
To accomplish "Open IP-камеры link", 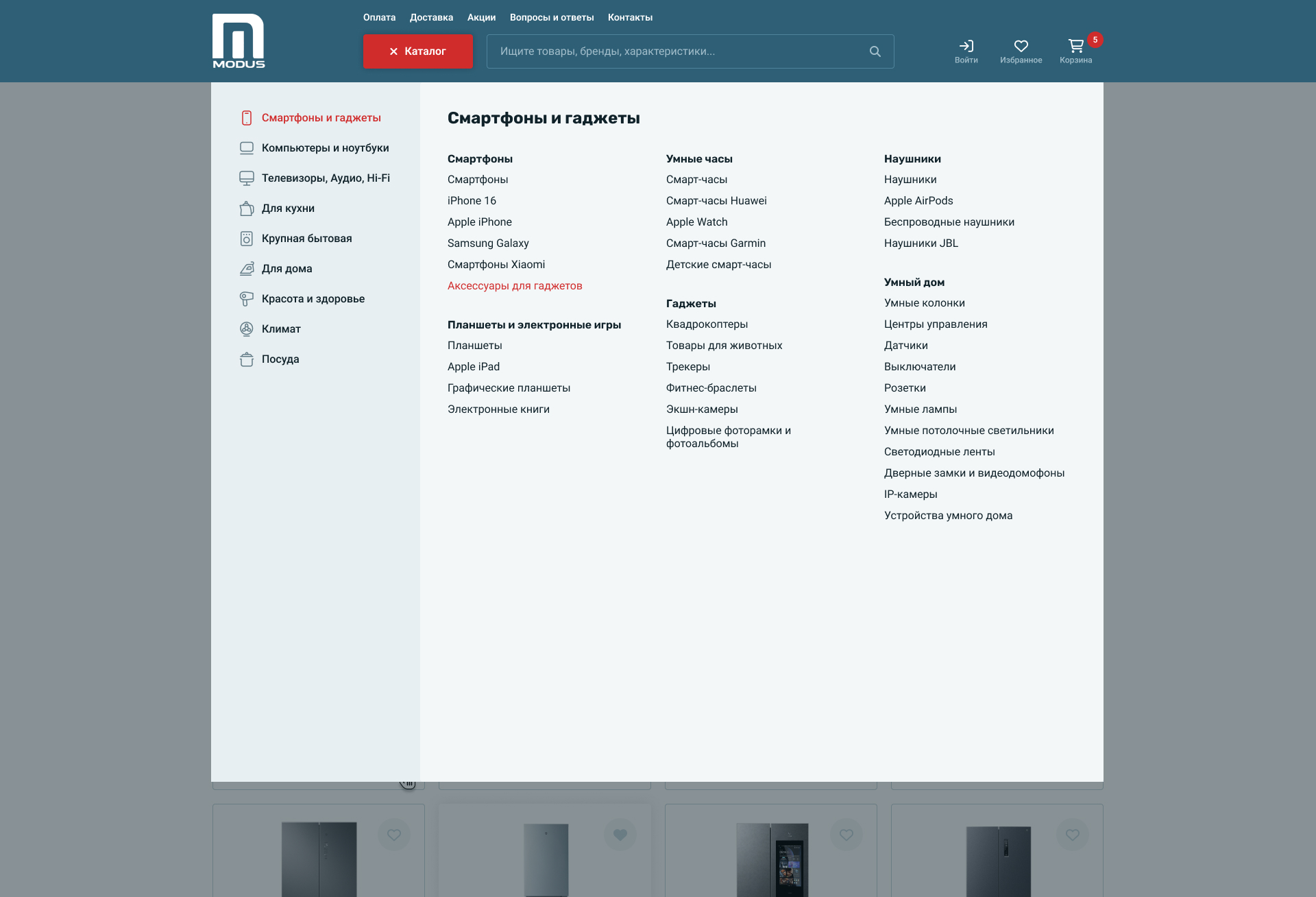I will point(911,494).
